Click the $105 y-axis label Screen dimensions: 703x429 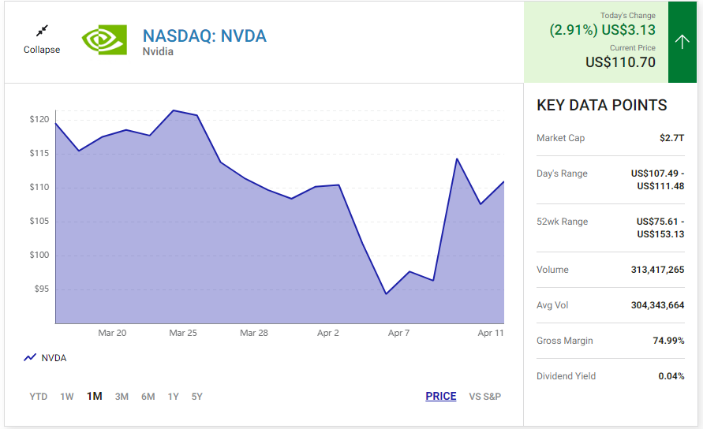pyautogui.click(x=39, y=221)
